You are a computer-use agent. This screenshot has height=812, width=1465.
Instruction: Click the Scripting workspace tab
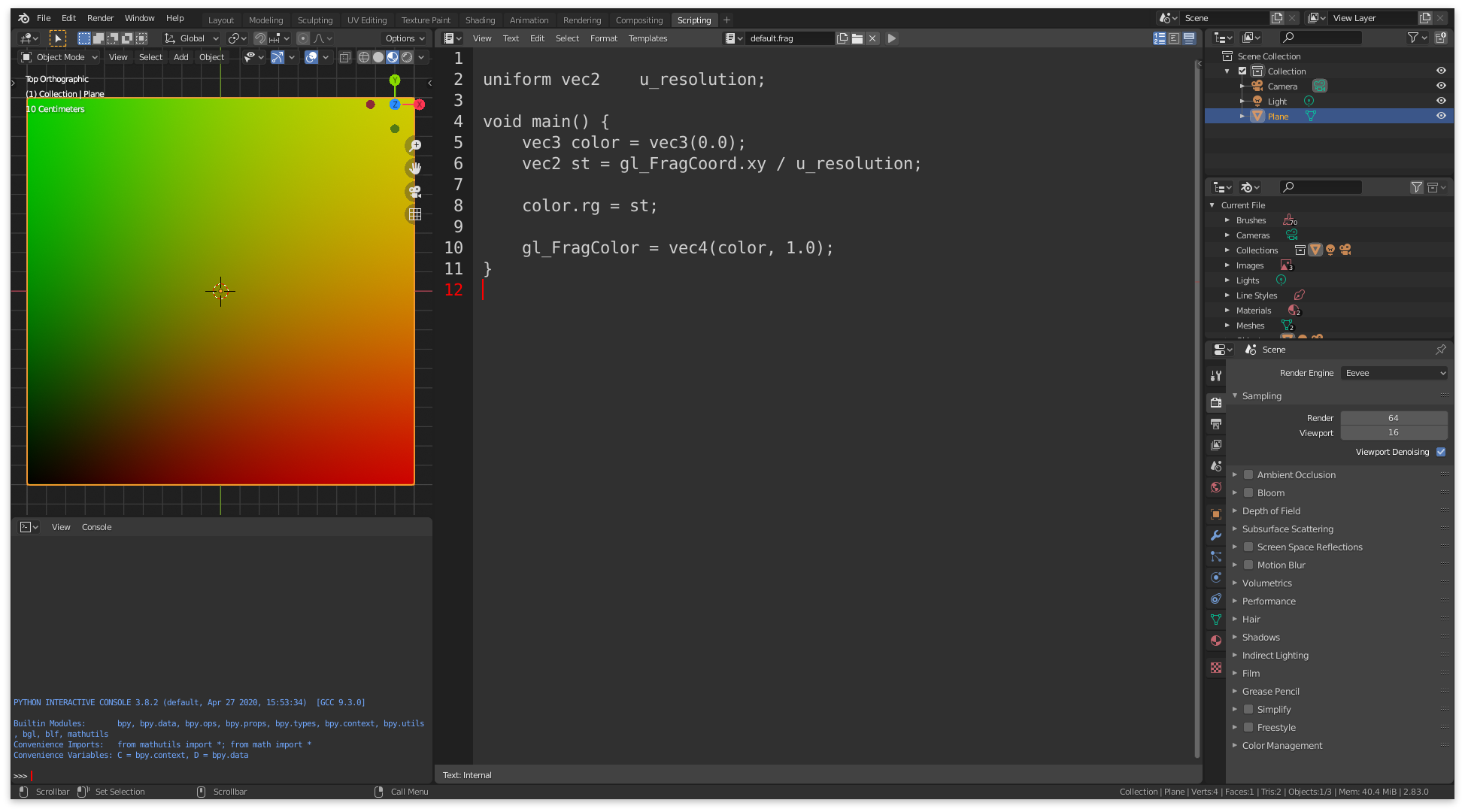tap(693, 19)
